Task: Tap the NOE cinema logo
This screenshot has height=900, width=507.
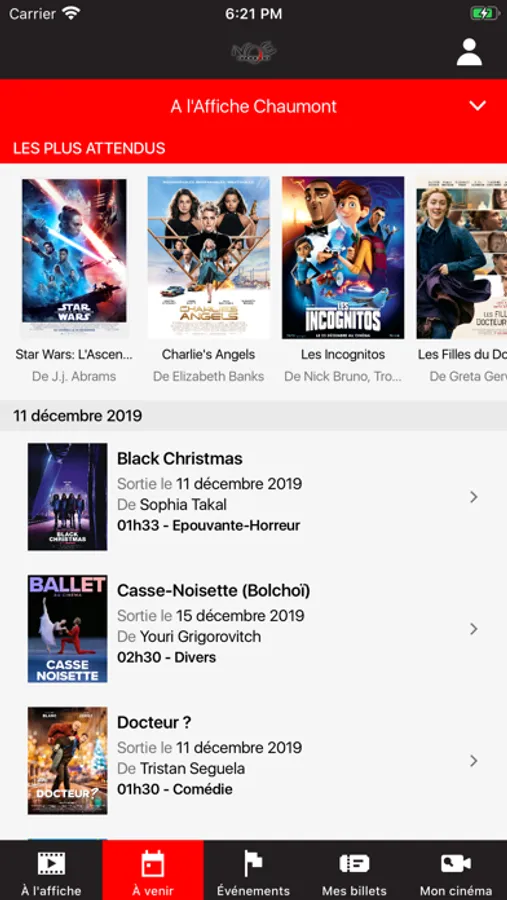Action: [x=254, y=52]
